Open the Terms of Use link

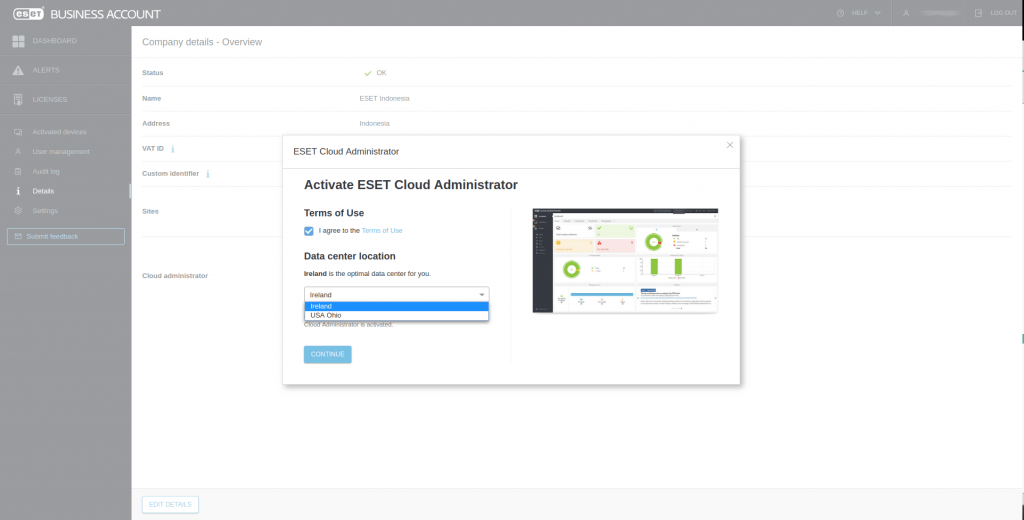(382, 231)
